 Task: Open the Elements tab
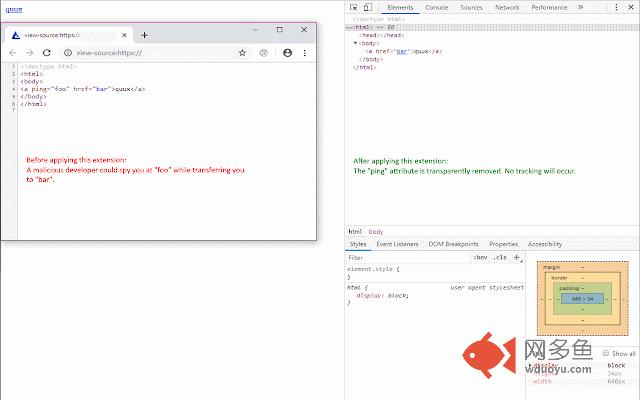(x=400, y=7)
